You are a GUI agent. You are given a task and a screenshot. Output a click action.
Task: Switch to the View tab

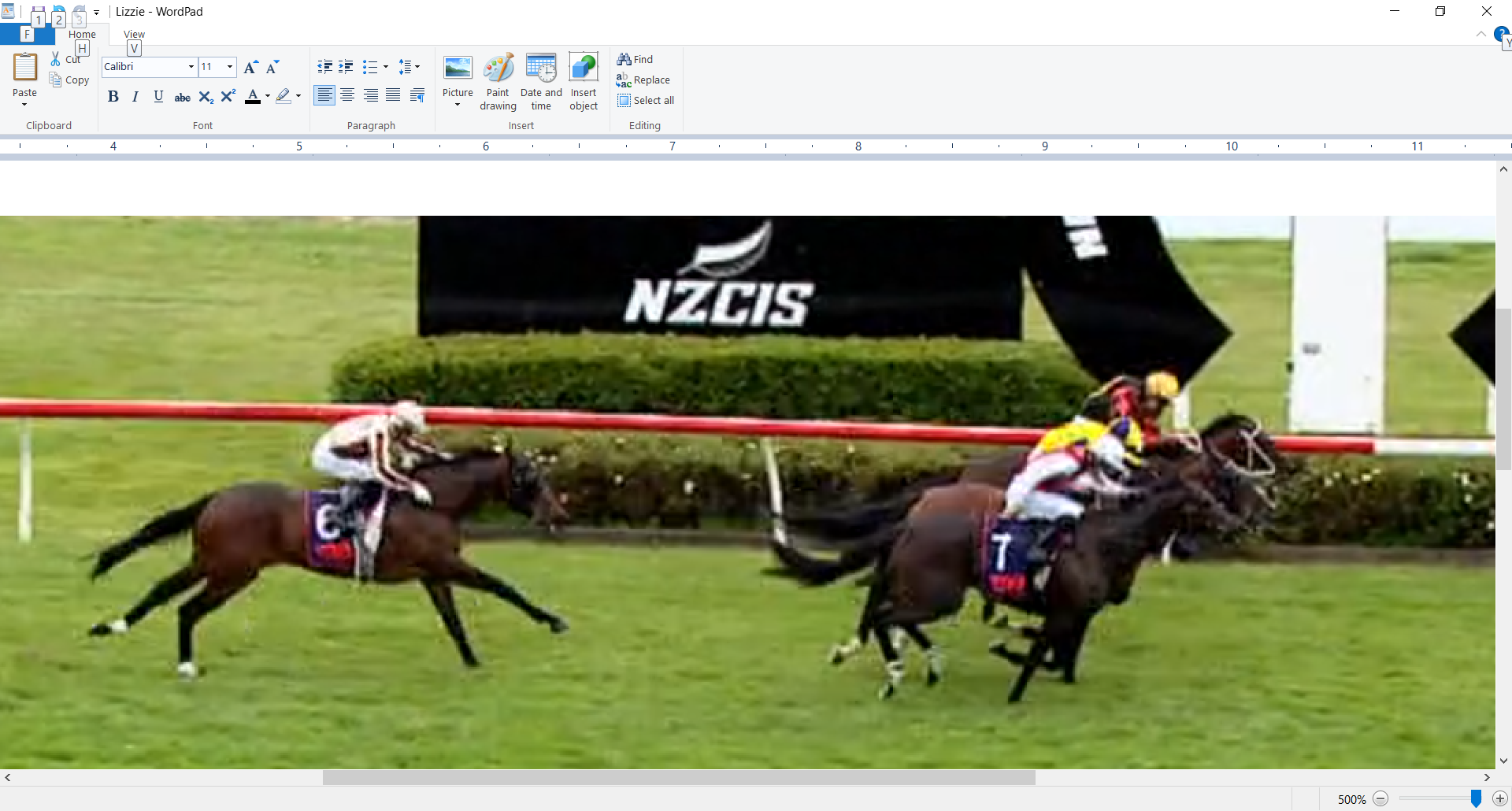(x=134, y=35)
